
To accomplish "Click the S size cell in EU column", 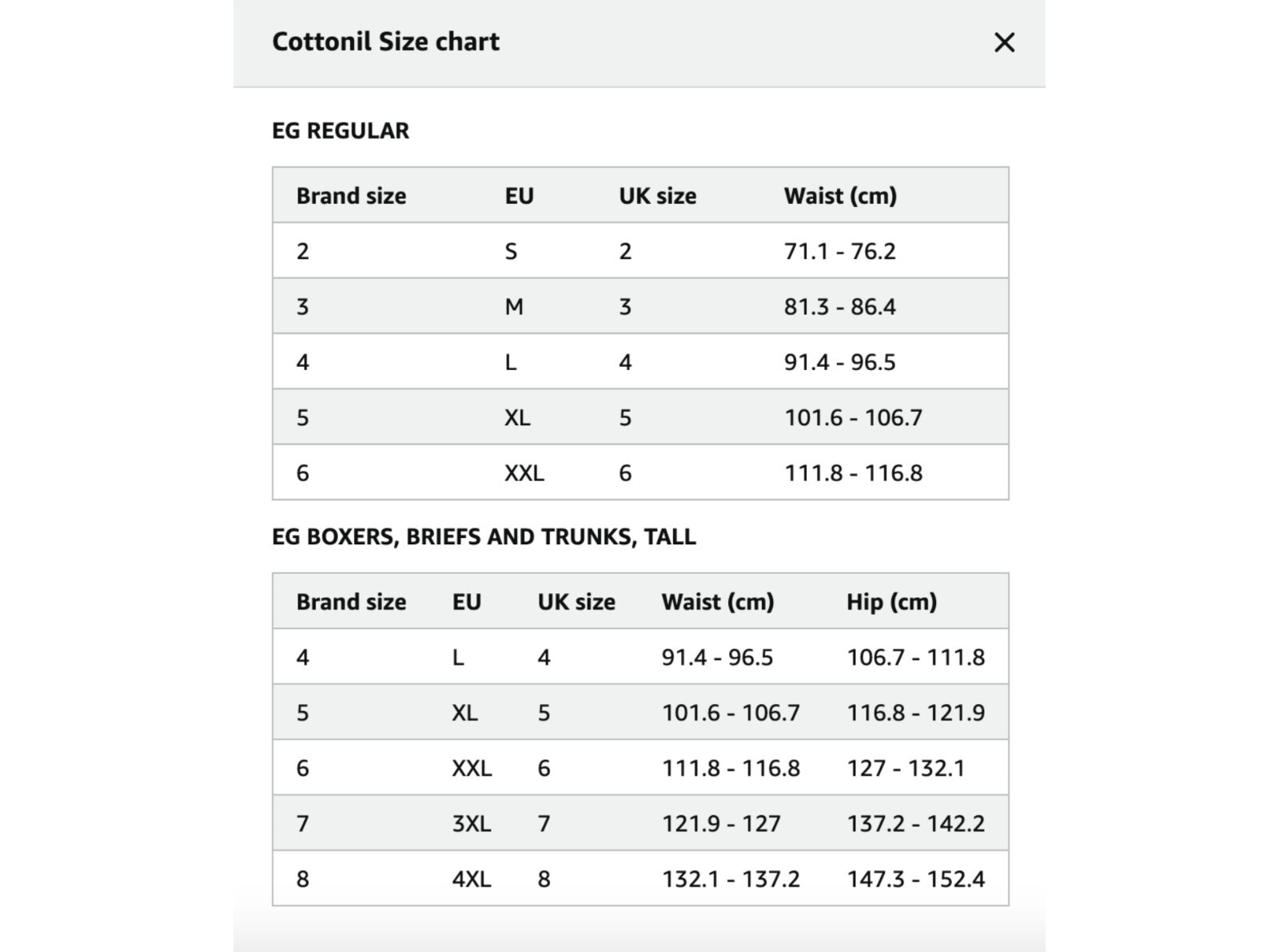I will click(511, 251).
